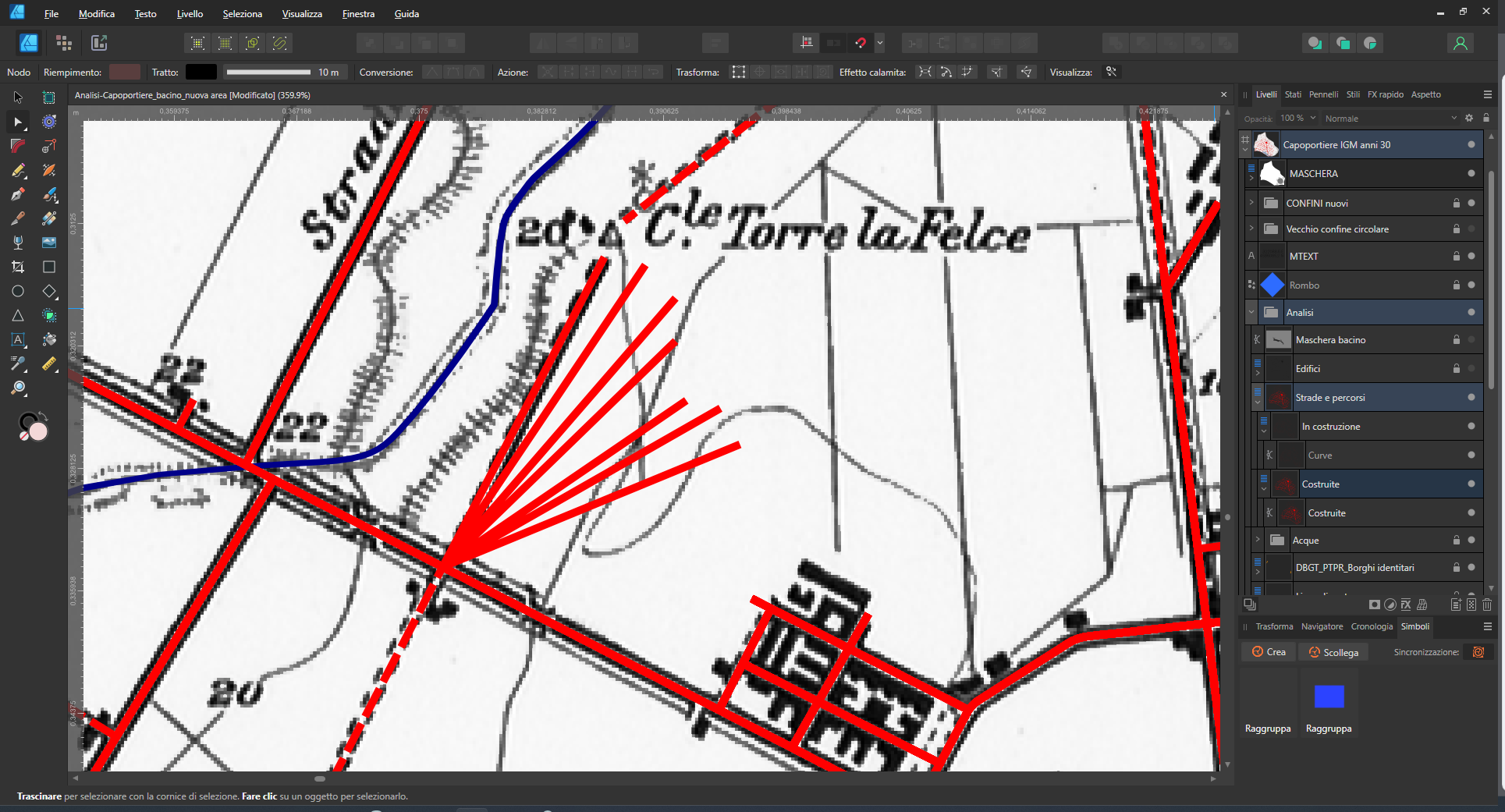Screen dimensions: 1505x812
Task: Open the blend mode Normale dropdown
Action: click(1390, 119)
